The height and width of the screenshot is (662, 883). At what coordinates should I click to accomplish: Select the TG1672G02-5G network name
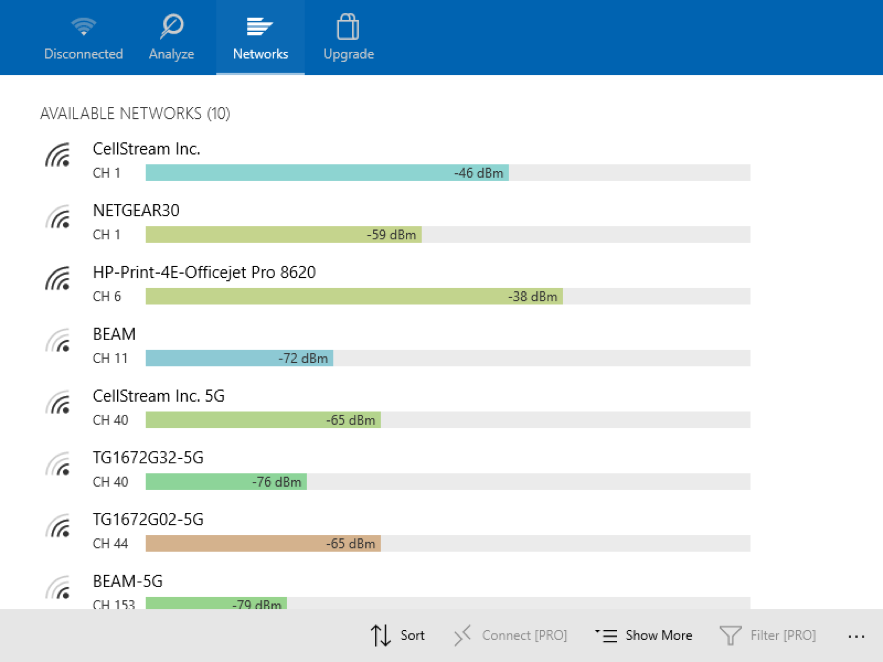tap(148, 520)
